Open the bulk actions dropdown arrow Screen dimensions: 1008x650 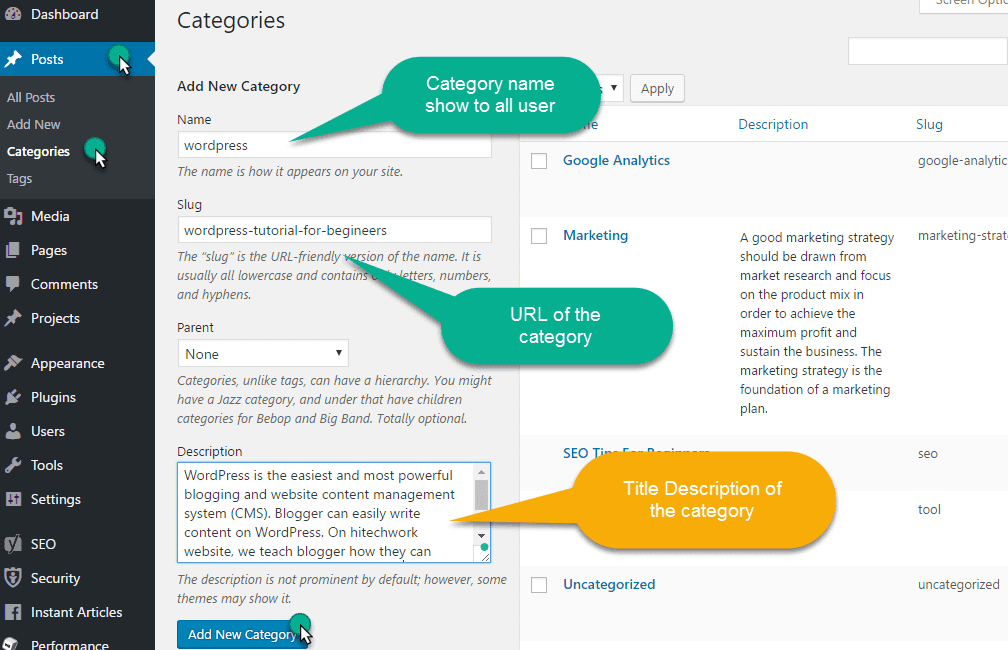coord(614,88)
